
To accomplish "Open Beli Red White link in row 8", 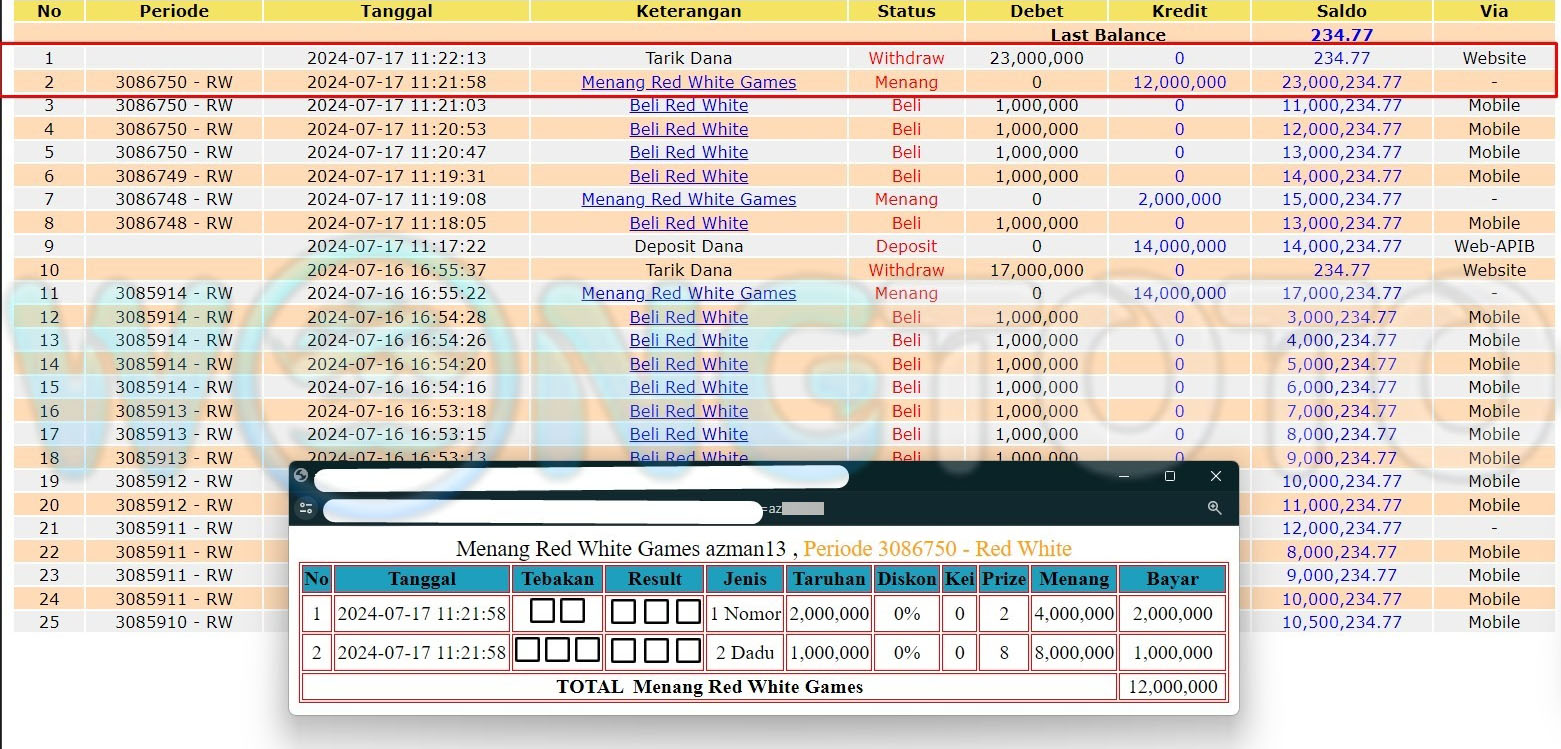I will click(688, 223).
